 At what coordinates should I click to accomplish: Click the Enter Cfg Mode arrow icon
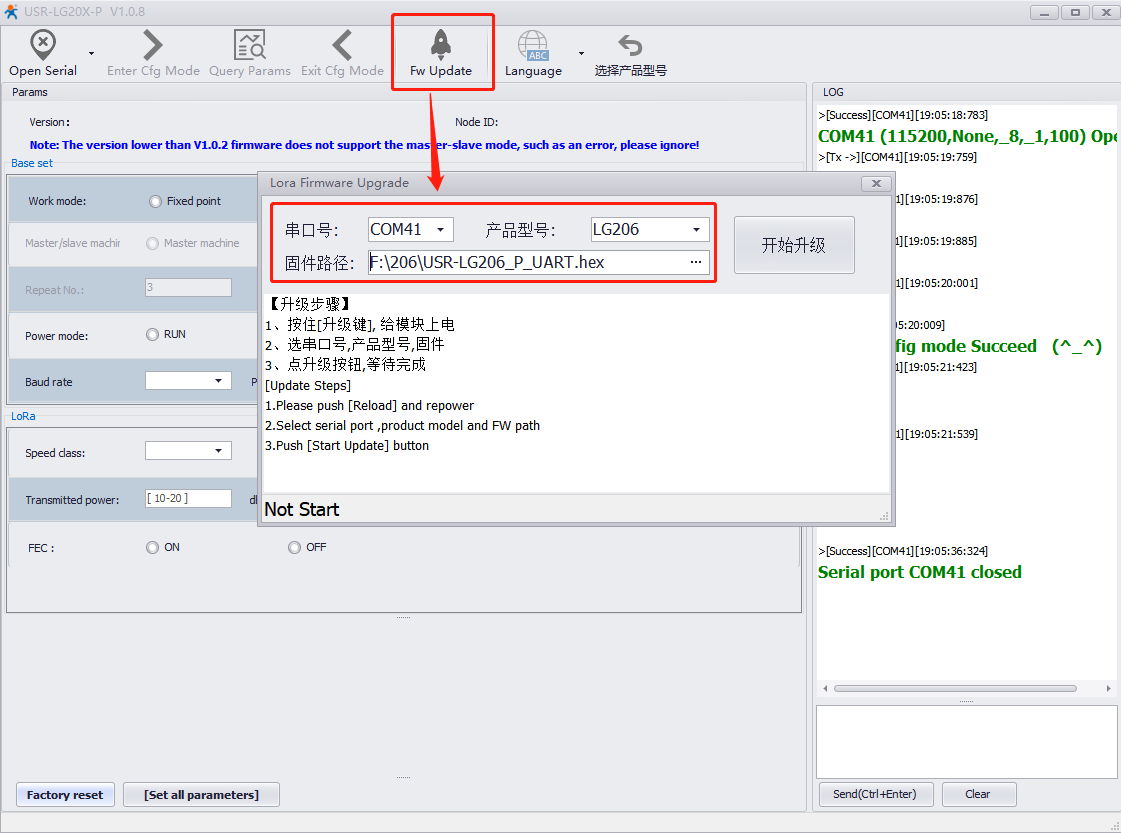[153, 45]
